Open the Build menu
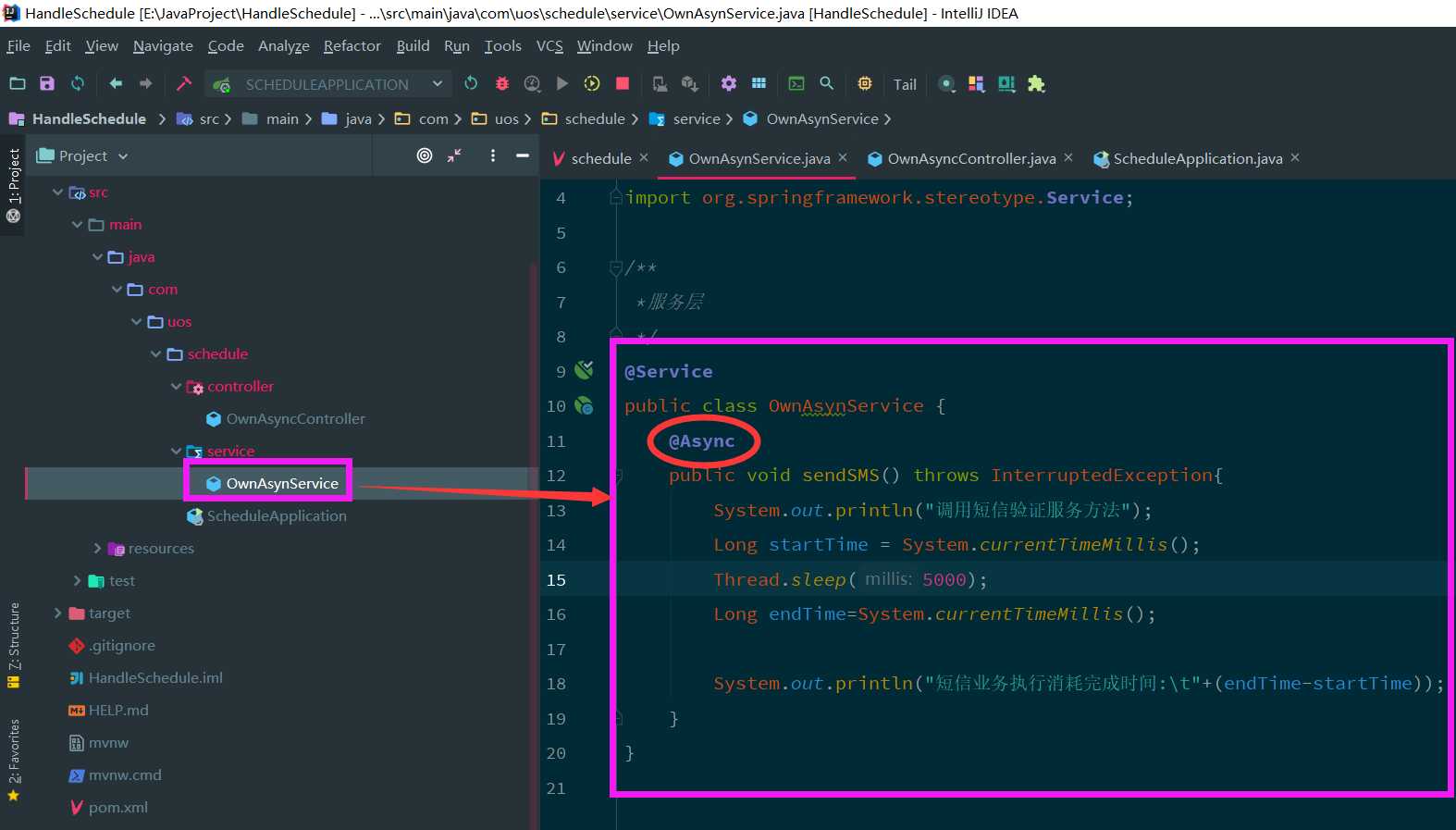Viewport: 1456px width, 830px height. (413, 45)
